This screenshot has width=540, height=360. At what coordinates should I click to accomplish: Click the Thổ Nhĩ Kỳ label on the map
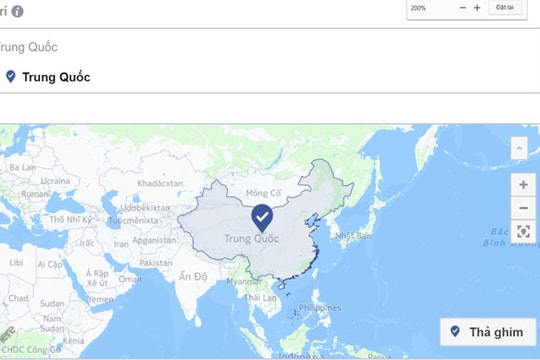(x=70, y=219)
